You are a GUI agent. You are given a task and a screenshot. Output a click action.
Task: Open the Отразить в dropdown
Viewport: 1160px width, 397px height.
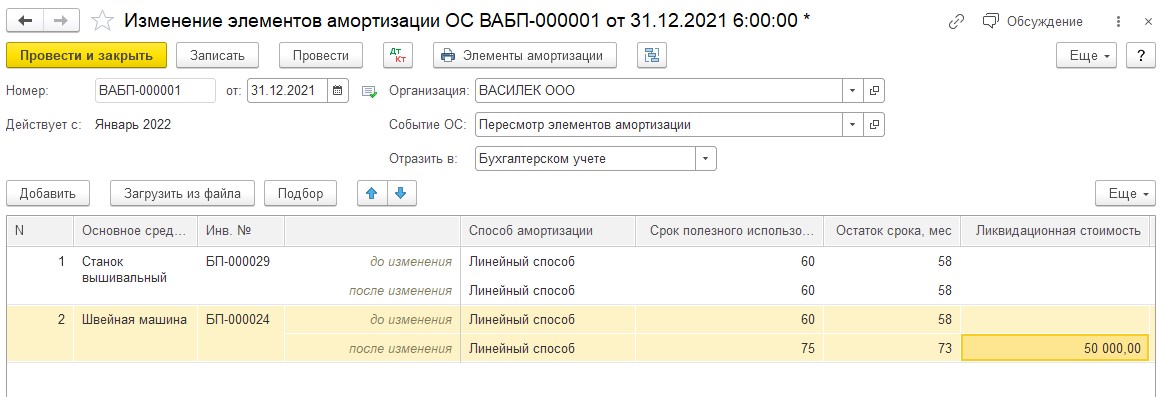point(706,159)
